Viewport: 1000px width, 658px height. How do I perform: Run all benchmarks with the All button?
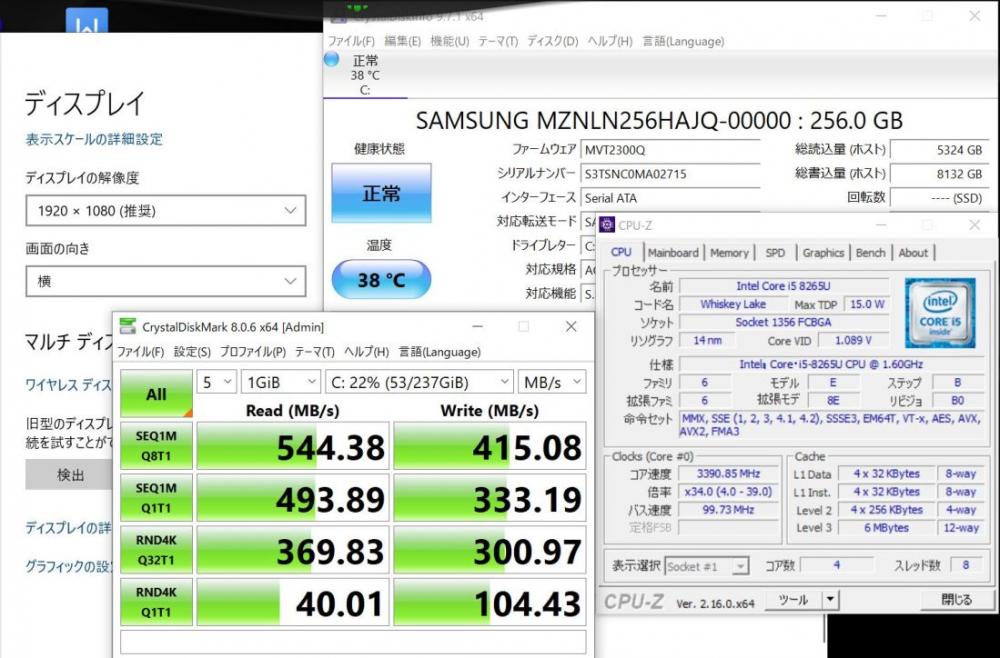click(156, 394)
